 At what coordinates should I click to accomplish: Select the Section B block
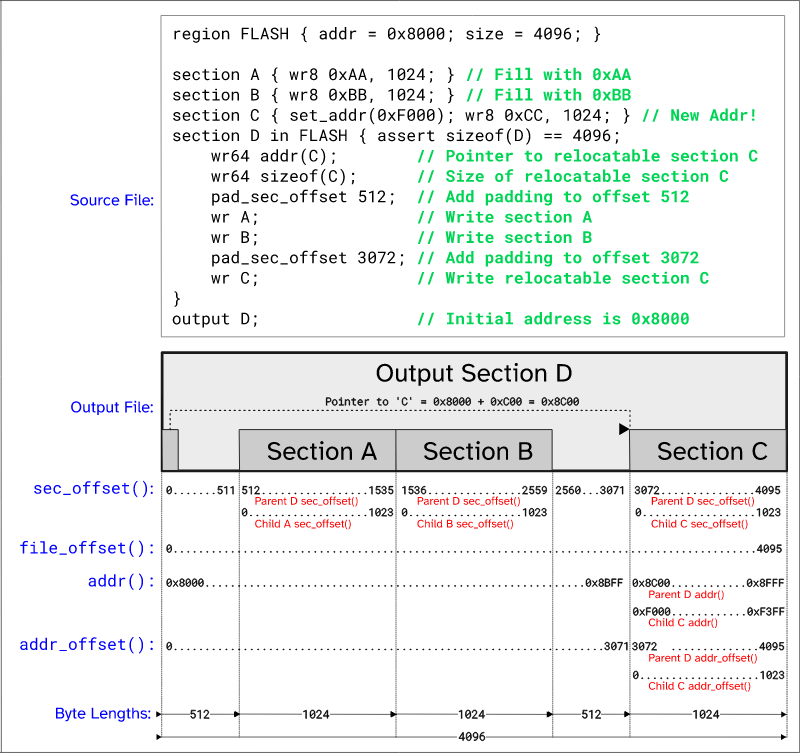coord(474,450)
